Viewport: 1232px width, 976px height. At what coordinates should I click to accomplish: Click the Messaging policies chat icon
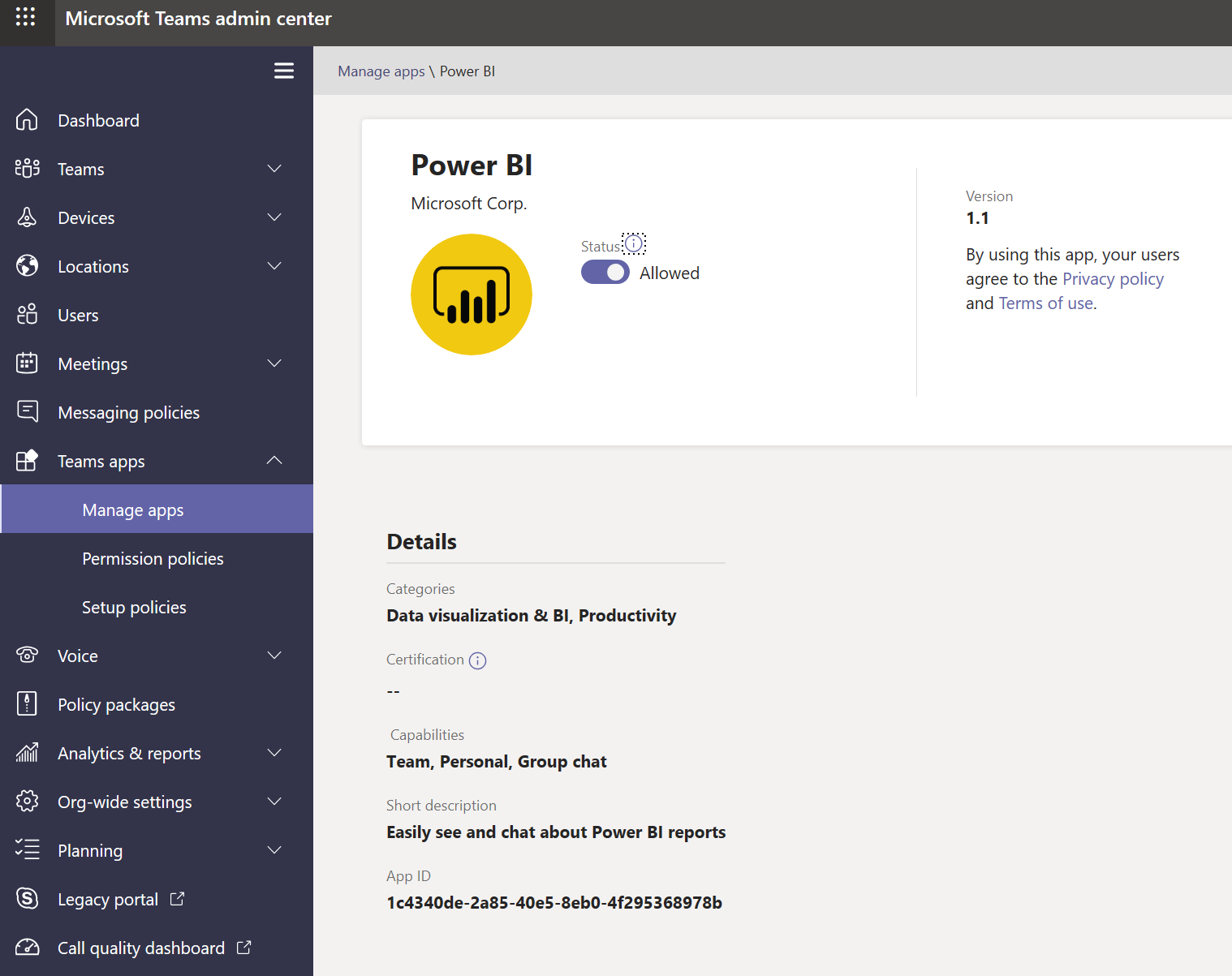[27, 412]
